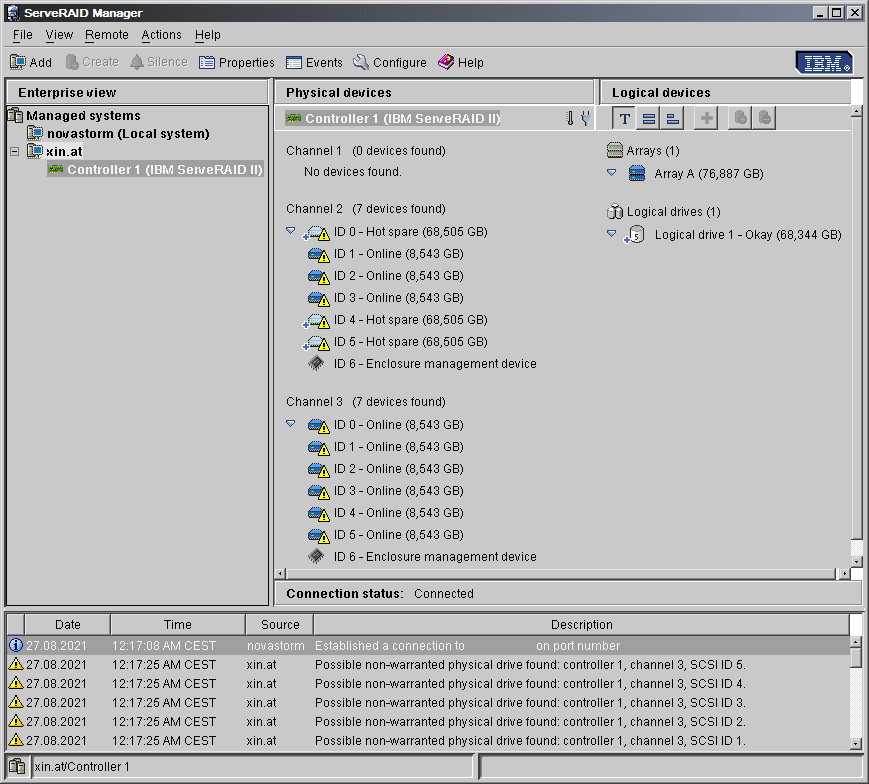The width and height of the screenshot is (869, 784).
Task: Sort events by the Time column header
Action: click(178, 624)
